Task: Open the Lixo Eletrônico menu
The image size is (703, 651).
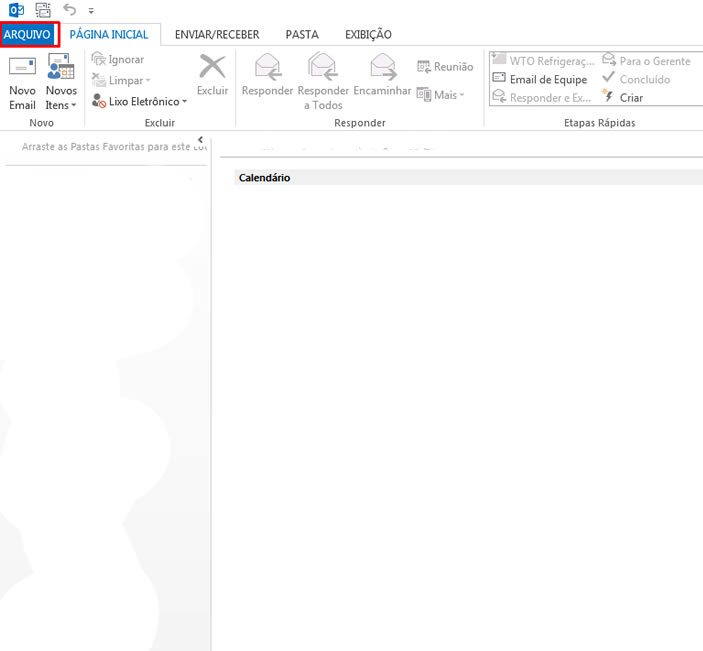Action: click(139, 101)
